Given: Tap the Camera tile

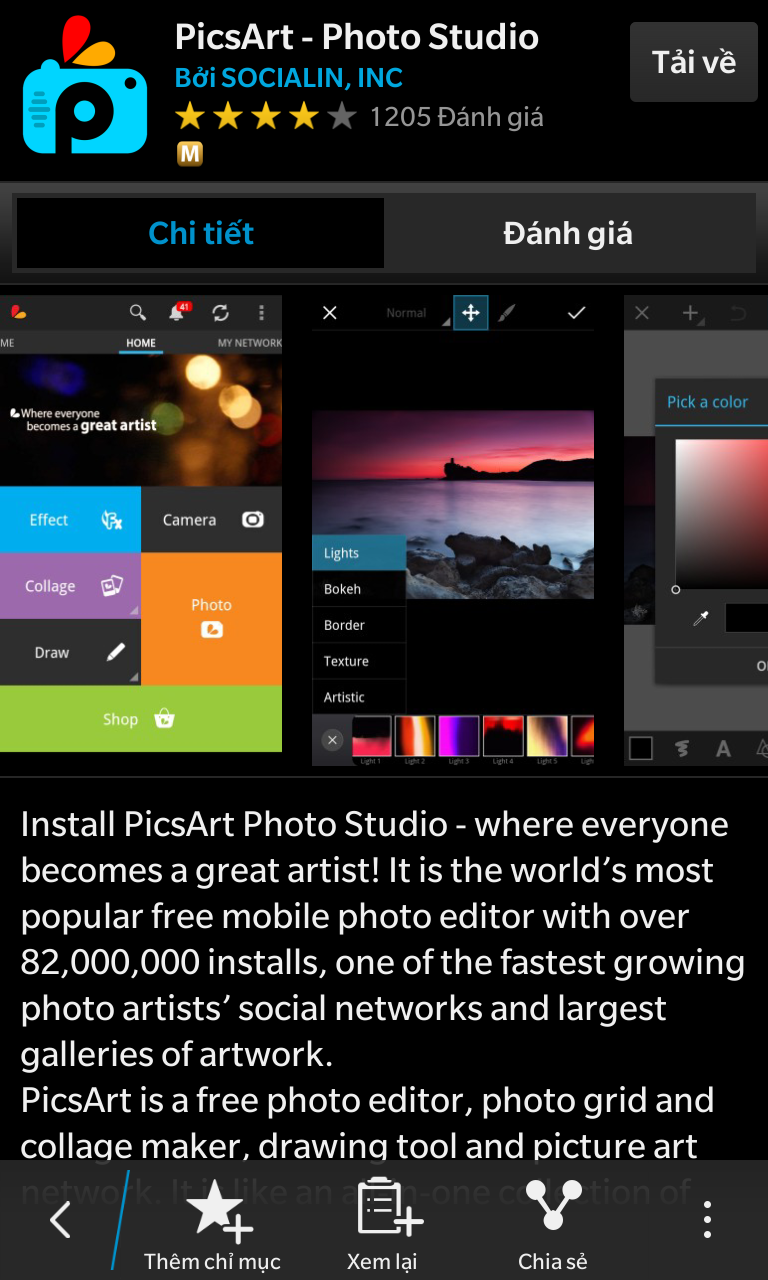Looking at the screenshot, I should [211, 520].
